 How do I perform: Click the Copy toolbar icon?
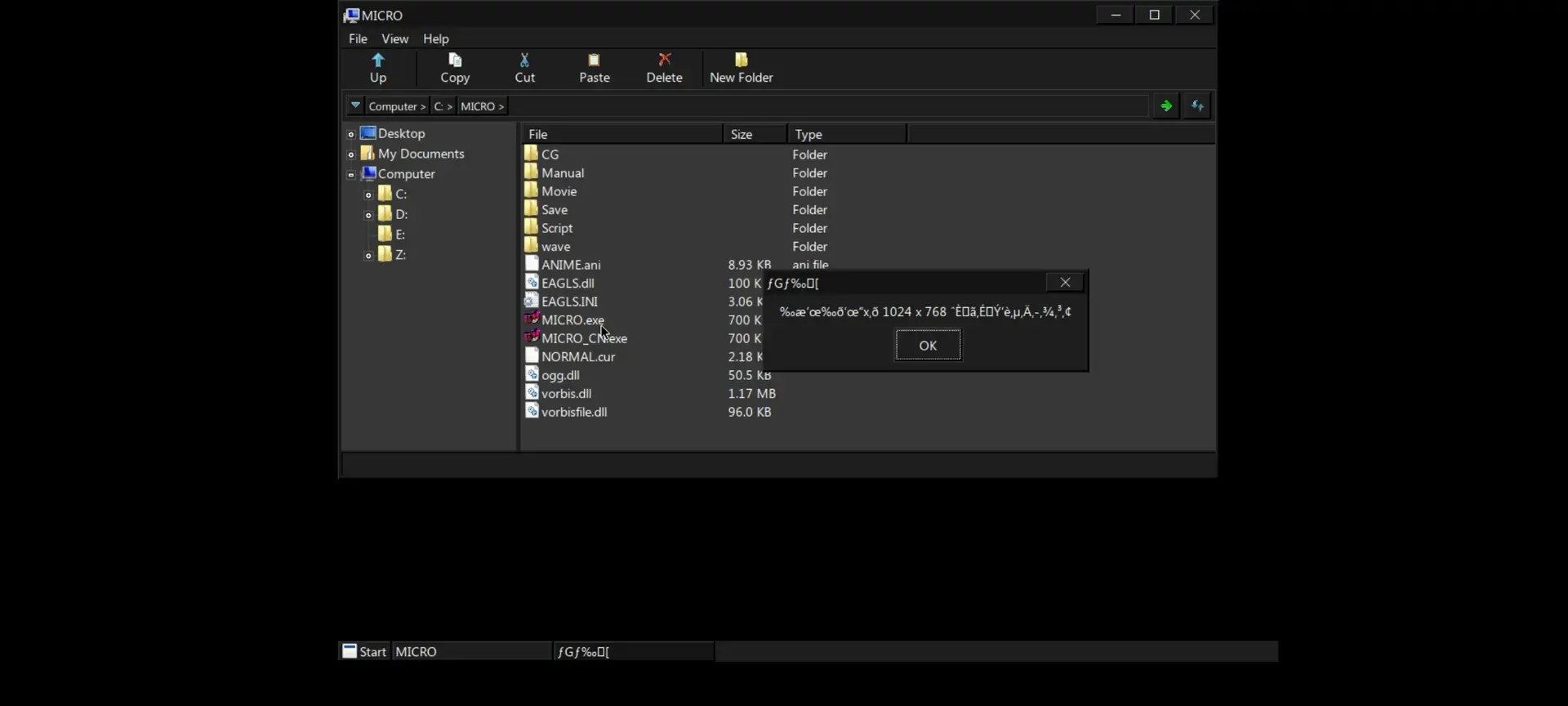(455, 60)
